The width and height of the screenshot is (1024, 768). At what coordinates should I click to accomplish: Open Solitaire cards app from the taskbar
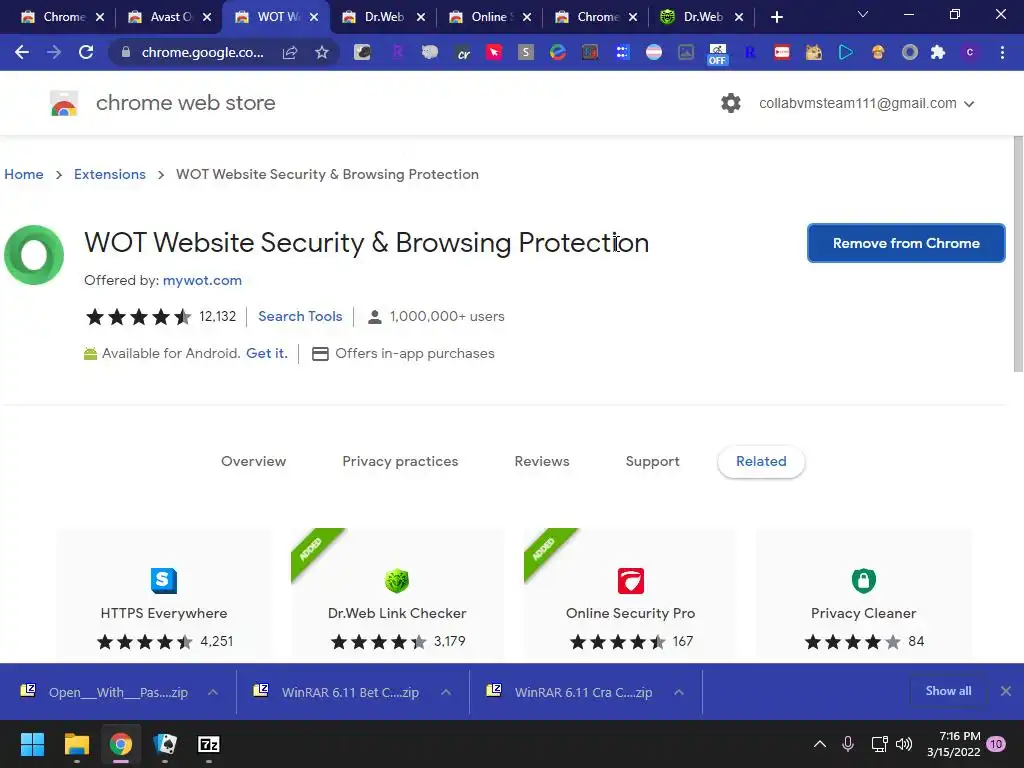click(x=165, y=744)
